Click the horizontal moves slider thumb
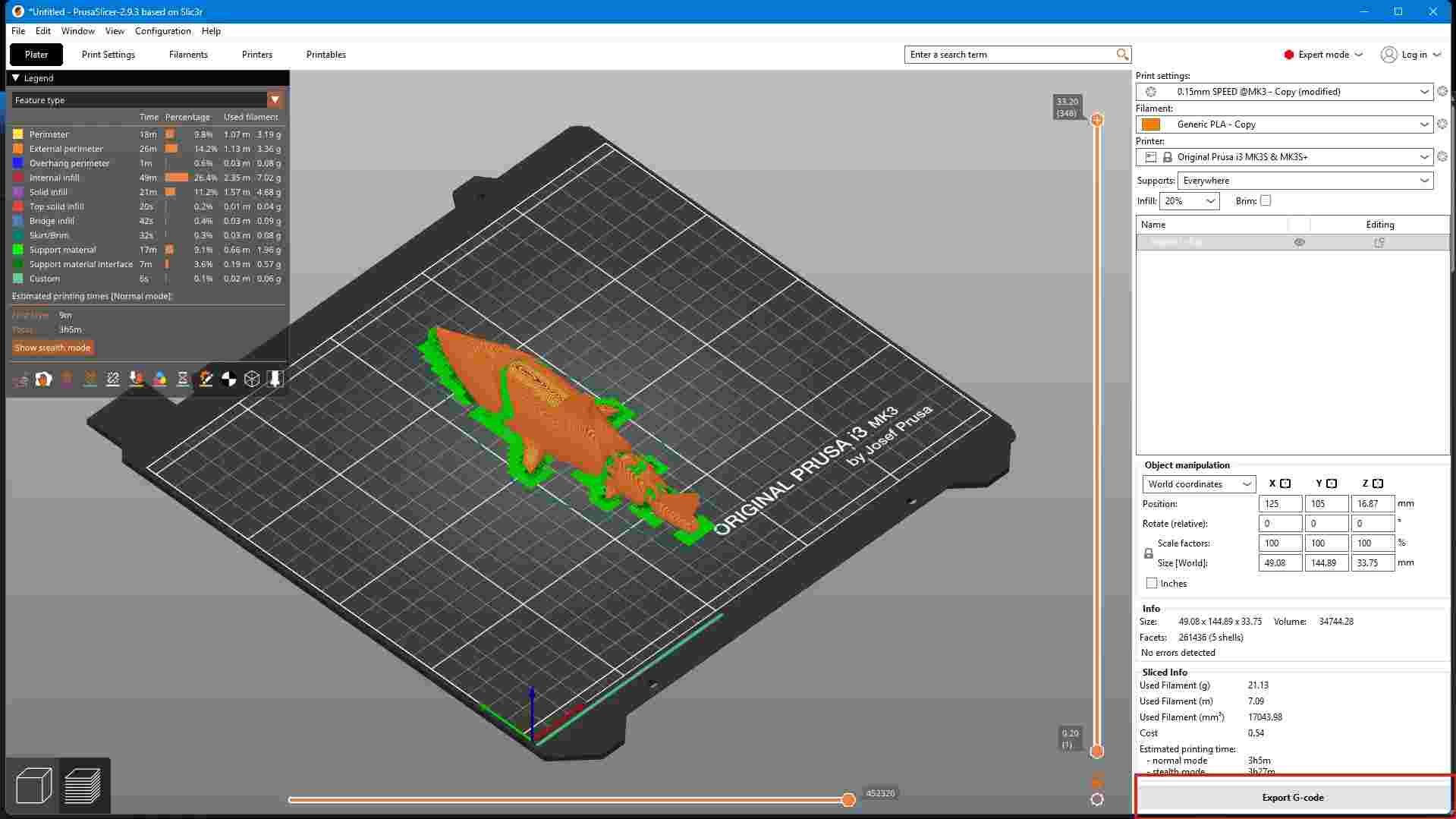Screen dimensions: 1456x819 click(848, 800)
